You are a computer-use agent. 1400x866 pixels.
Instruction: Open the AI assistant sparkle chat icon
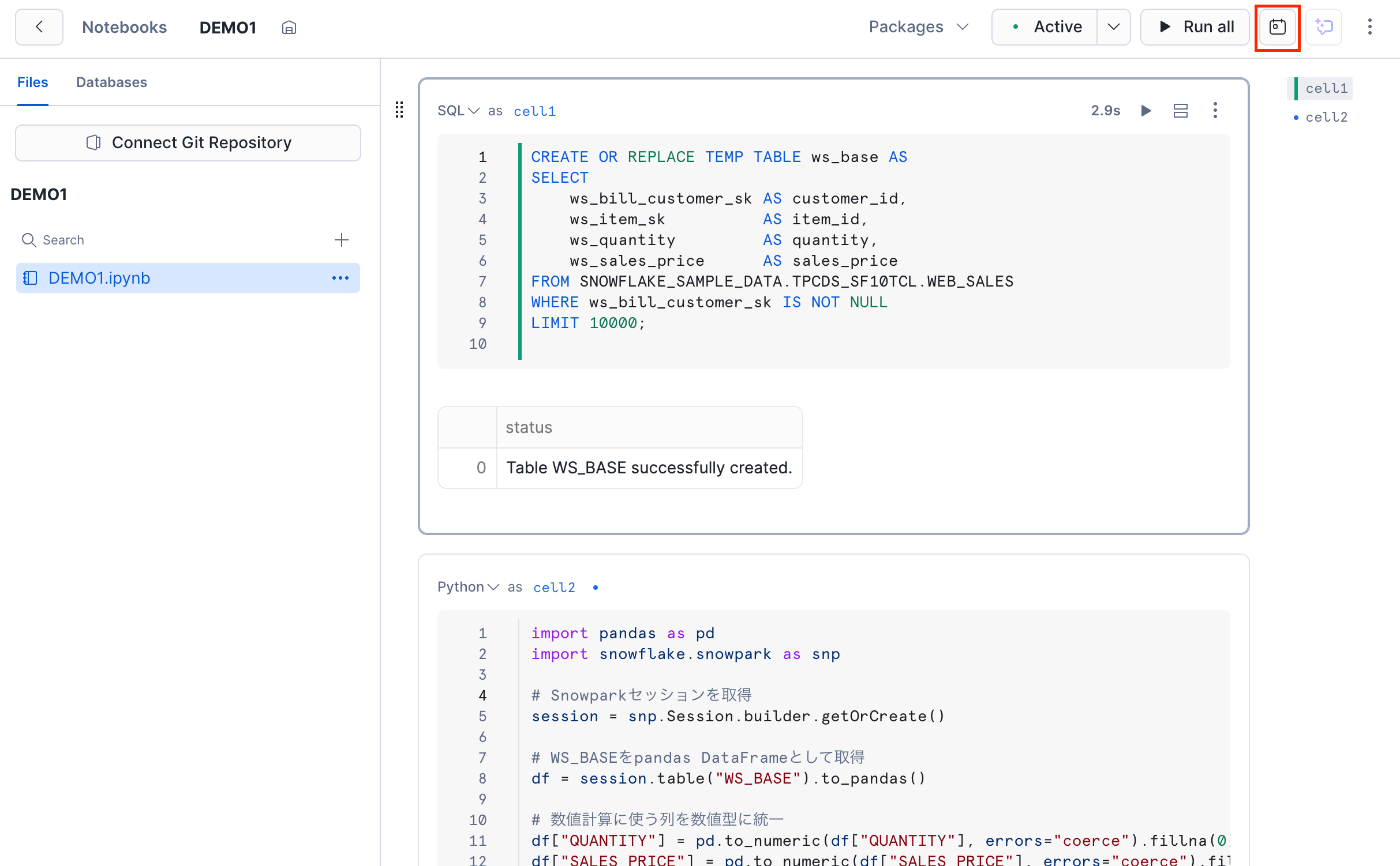pos(1324,27)
